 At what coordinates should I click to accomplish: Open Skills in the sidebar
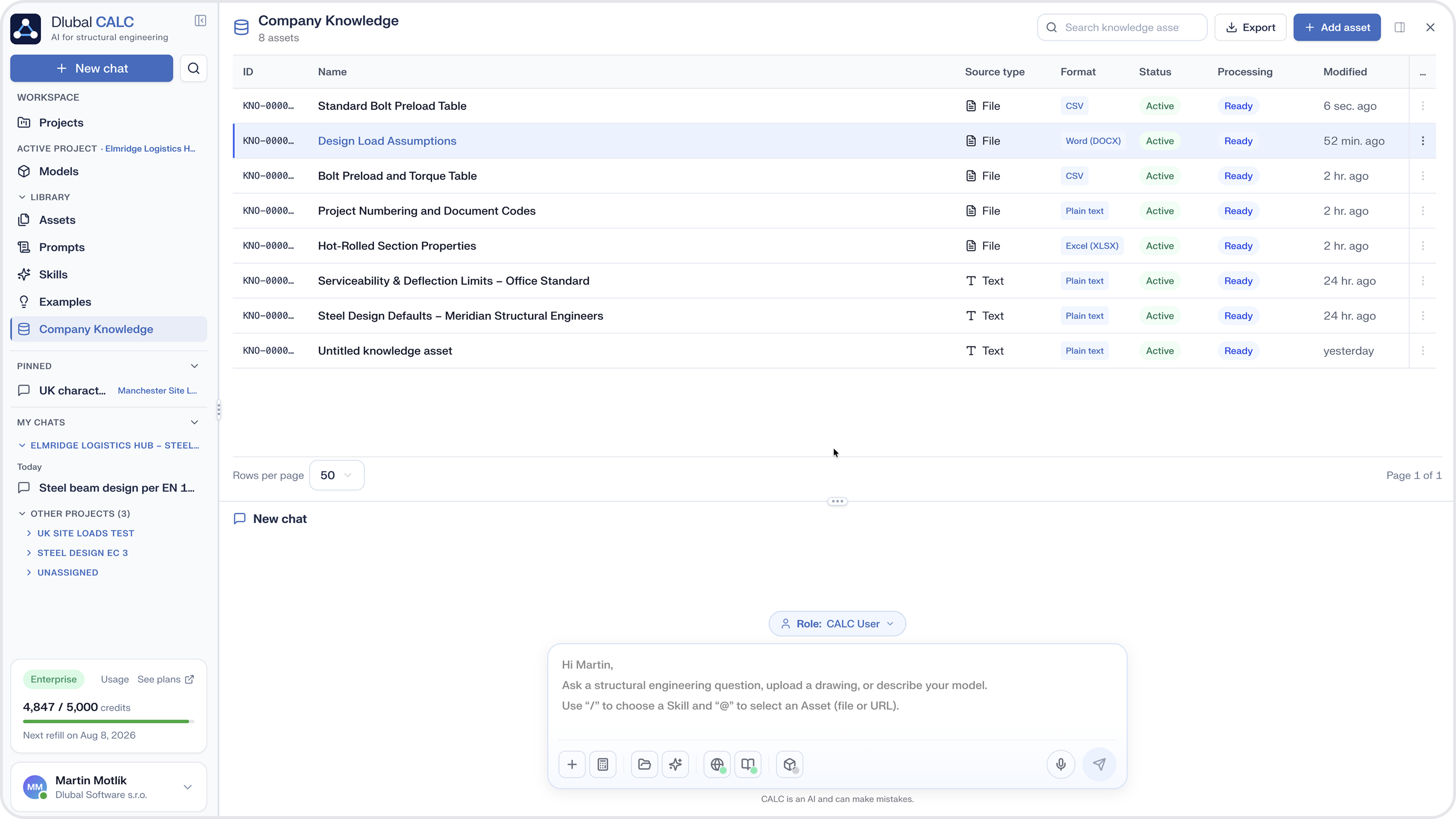click(x=109, y=275)
